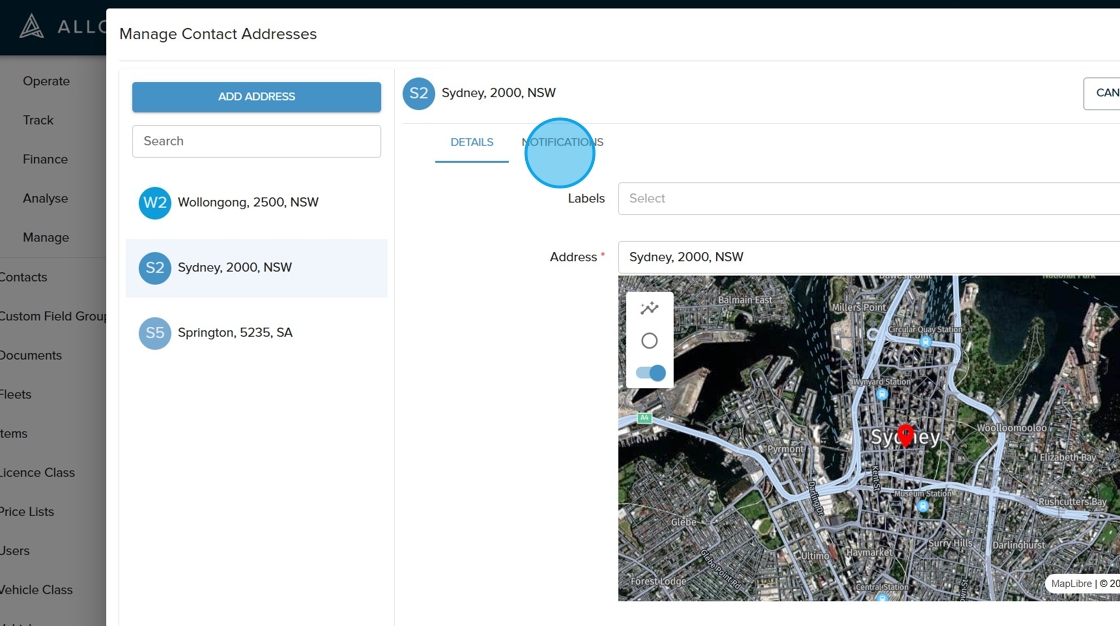Toggle the satellite view switch on map
The height and width of the screenshot is (626, 1120).
tap(650, 373)
